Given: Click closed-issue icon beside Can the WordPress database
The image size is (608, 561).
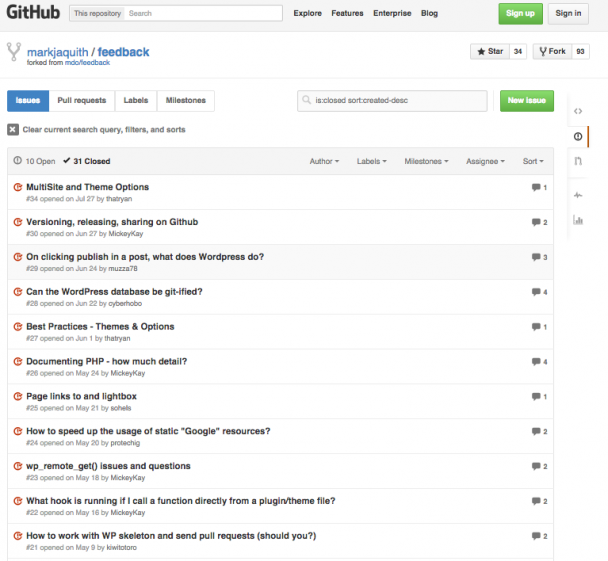Looking at the screenshot, I should (18, 292).
